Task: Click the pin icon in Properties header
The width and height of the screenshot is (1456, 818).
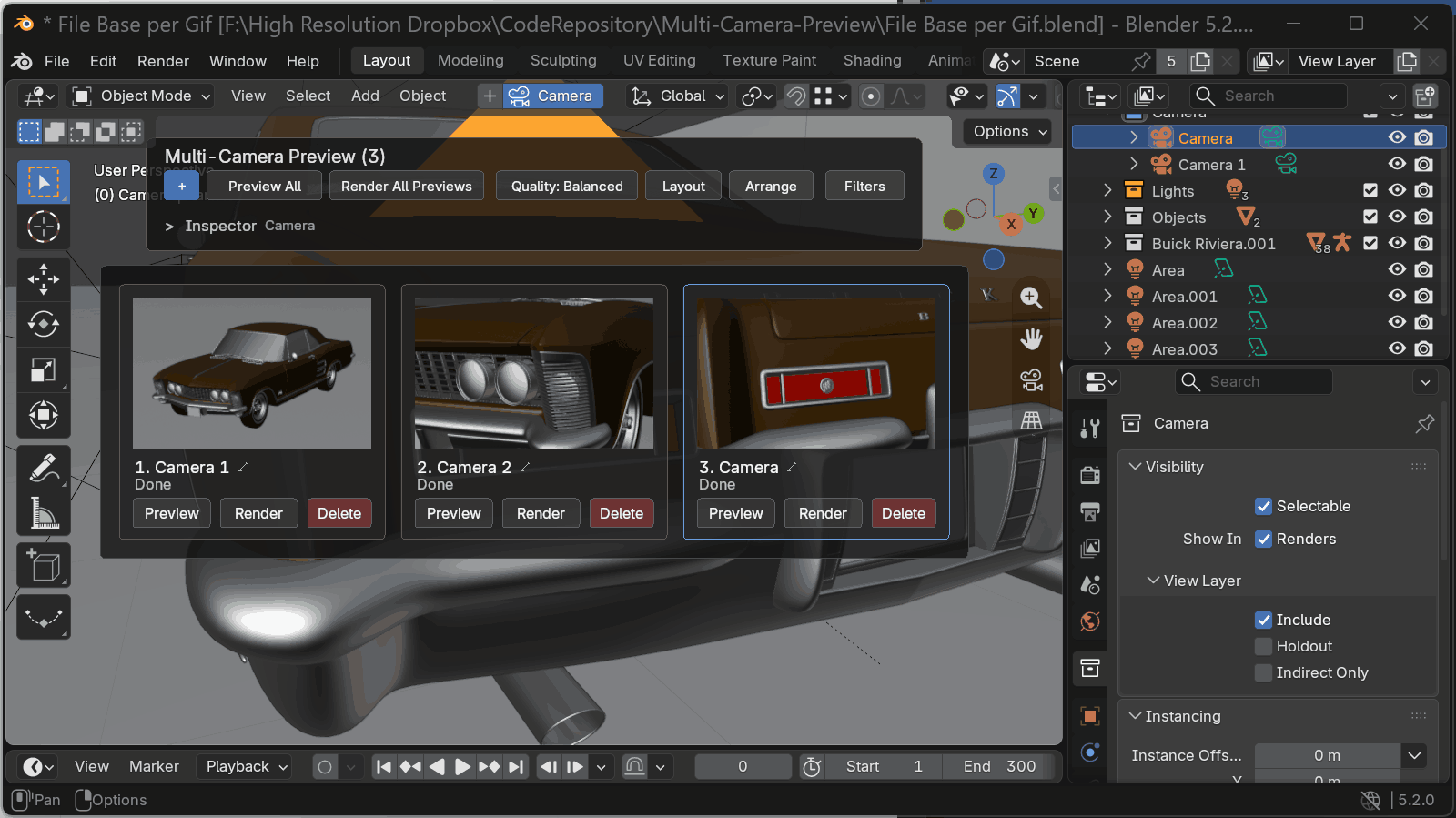Action: [1425, 423]
